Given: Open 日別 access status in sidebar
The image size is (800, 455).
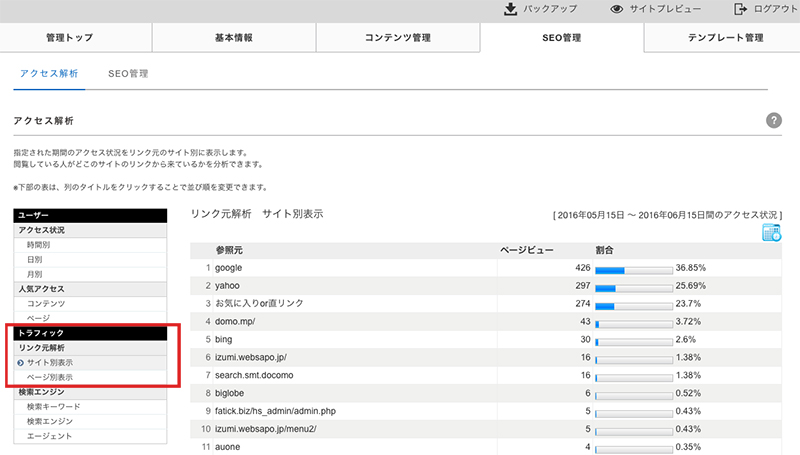Looking at the screenshot, I should click(35, 259).
